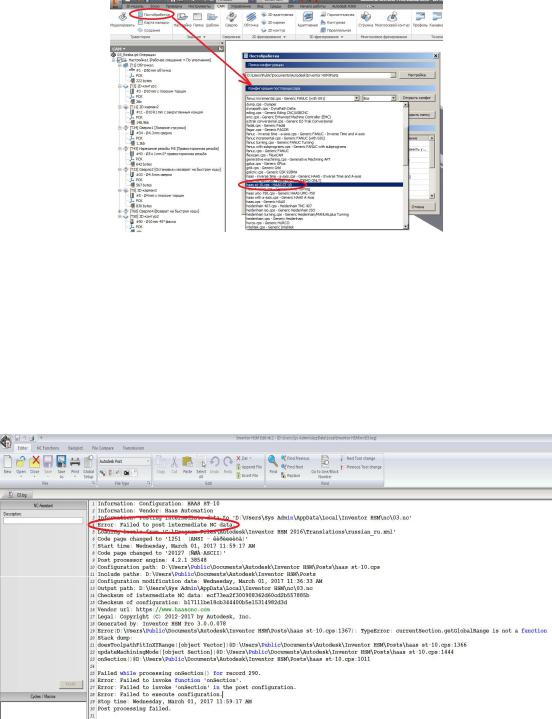
Task: Click the Undo arrow icon
Action: pyautogui.click(x=214, y=462)
